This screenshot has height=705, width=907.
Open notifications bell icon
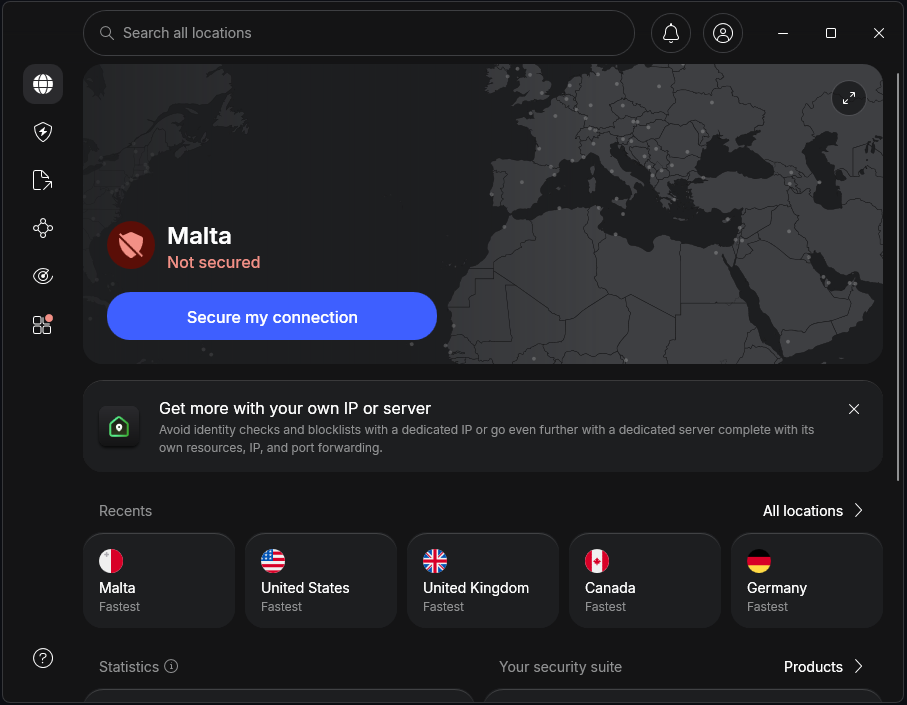click(671, 33)
